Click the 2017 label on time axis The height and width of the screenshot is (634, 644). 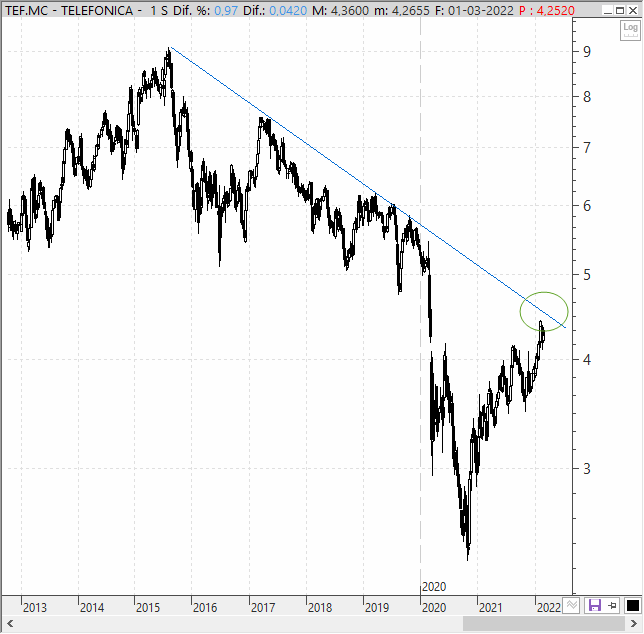(263, 607)
